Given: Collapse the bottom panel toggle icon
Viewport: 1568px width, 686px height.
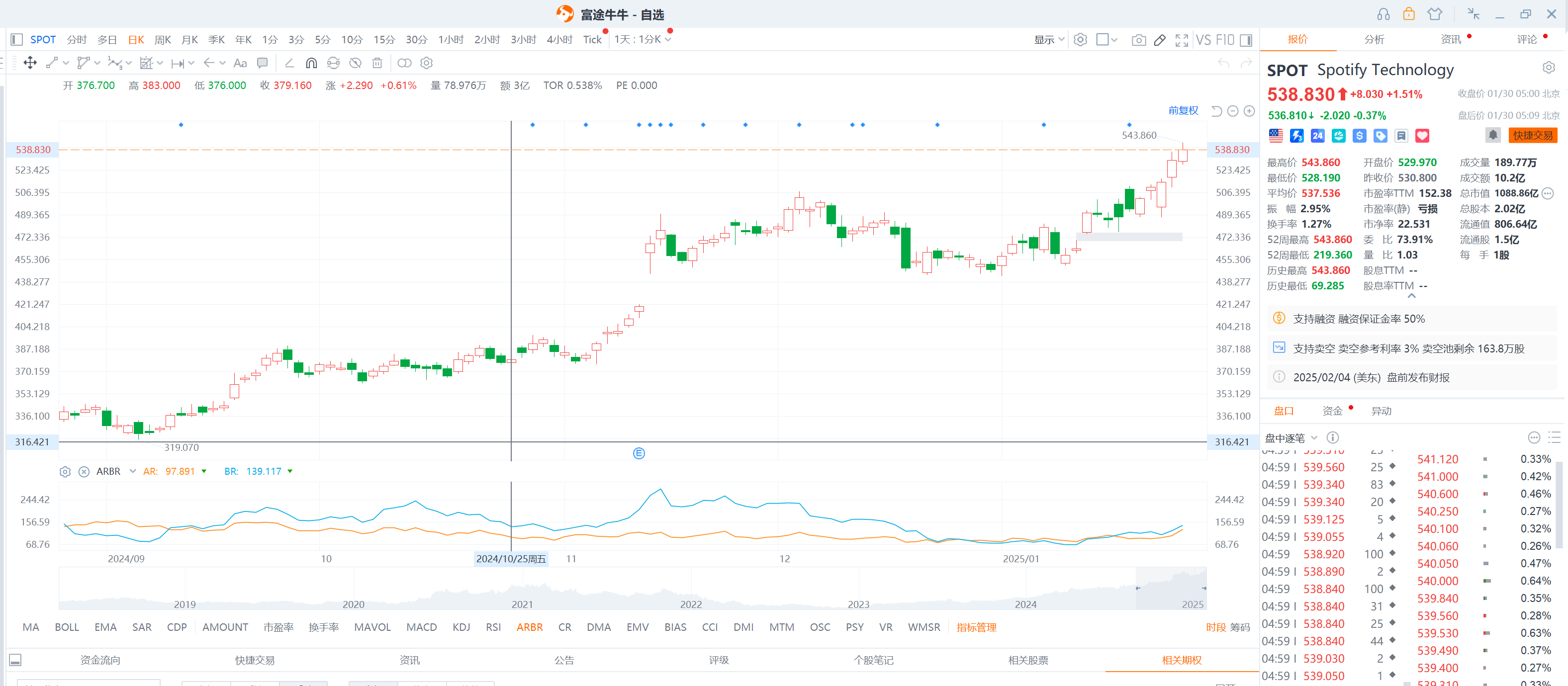Looking at the screenshot, I should click(15, 660).
